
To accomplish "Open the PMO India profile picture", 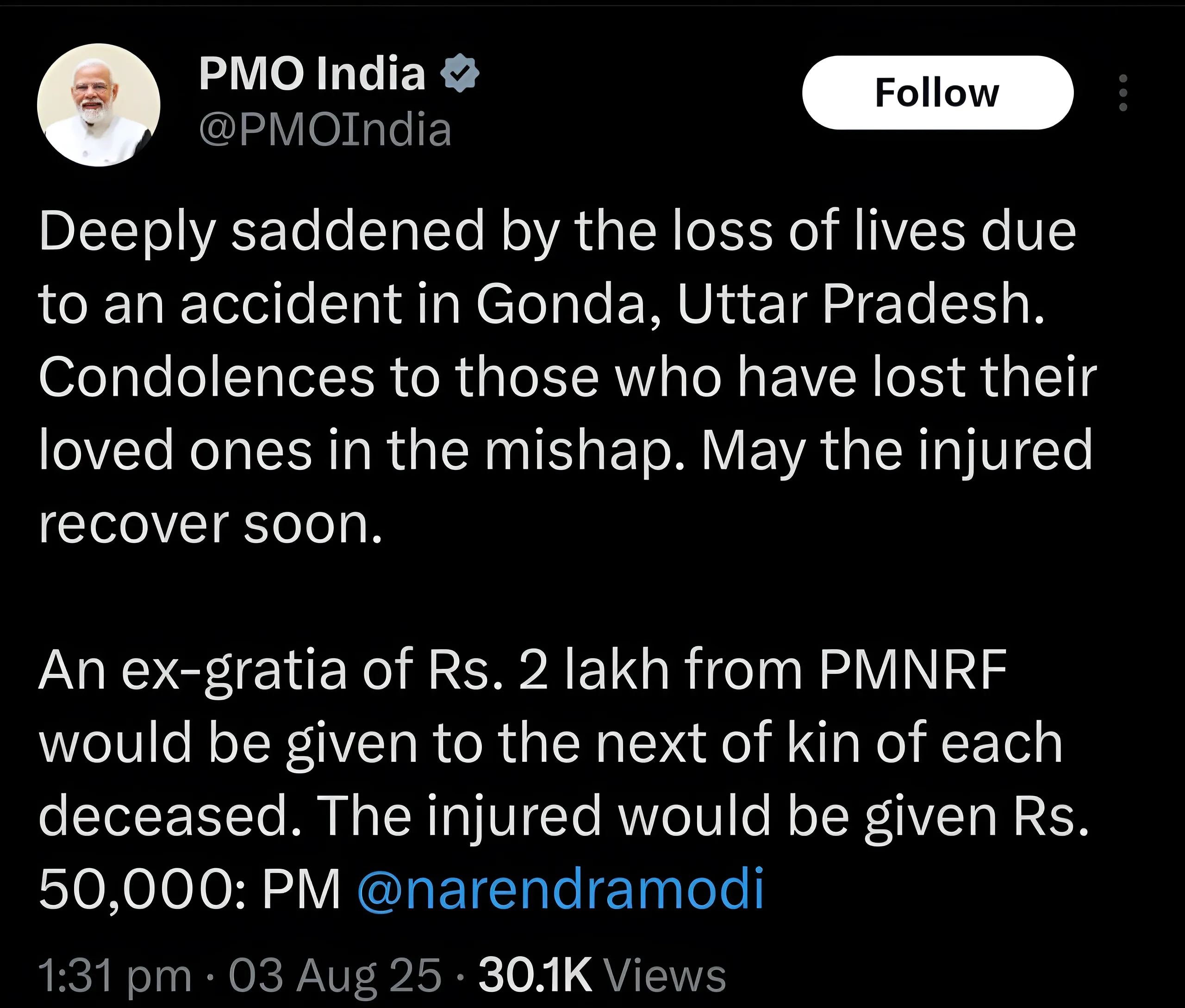I will (98, 105).
